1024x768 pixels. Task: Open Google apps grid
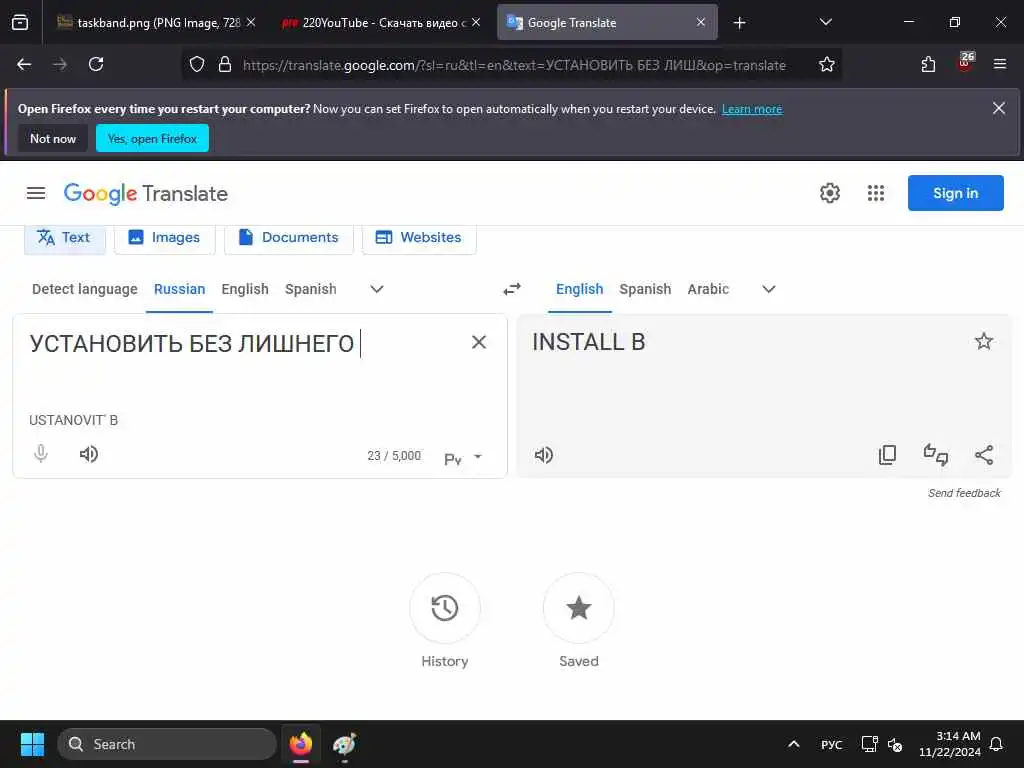tap(876, 193)
